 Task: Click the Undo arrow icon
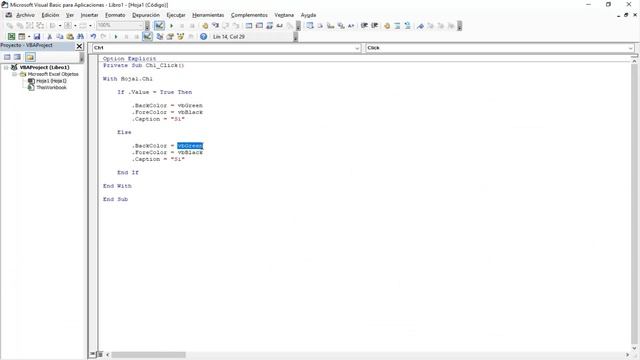tap(93, 37)
